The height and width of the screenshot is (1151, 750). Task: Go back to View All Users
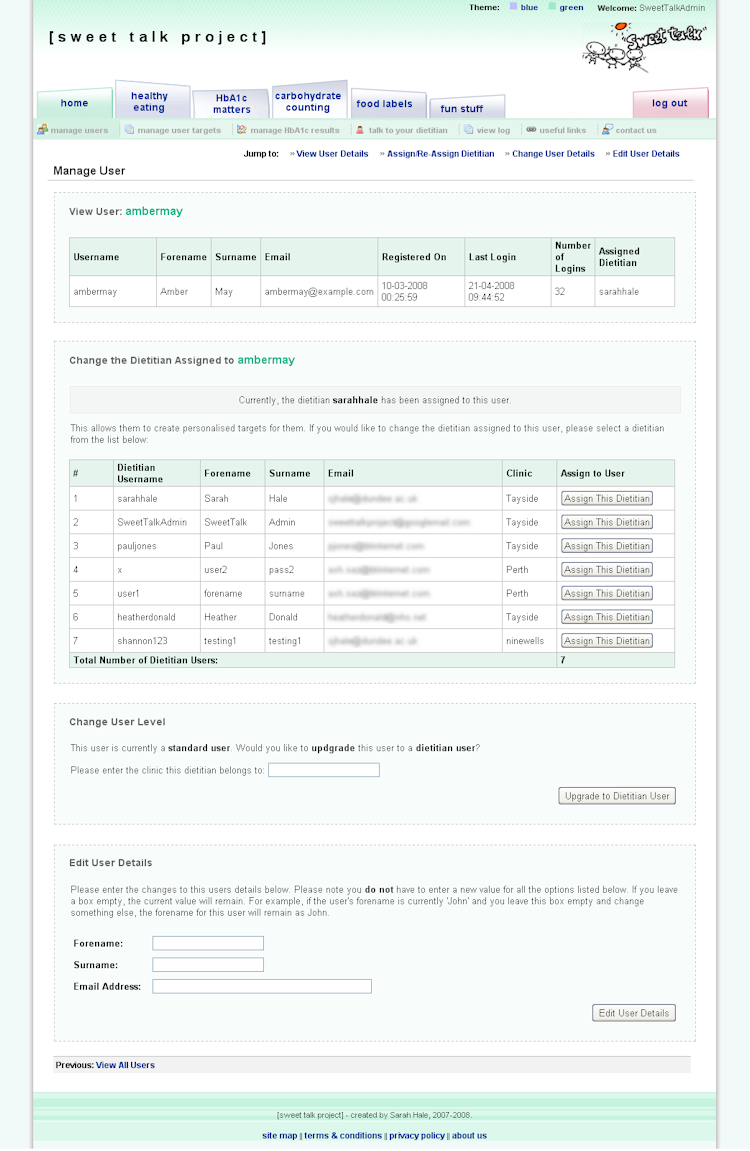click(x=125, y=1065)
